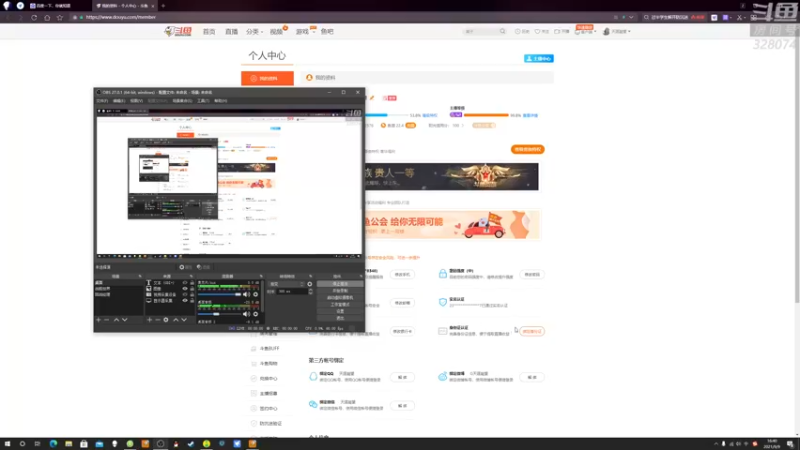Click the bind button beside 绑定QQ
800x450 pixels.
(402, 377)
